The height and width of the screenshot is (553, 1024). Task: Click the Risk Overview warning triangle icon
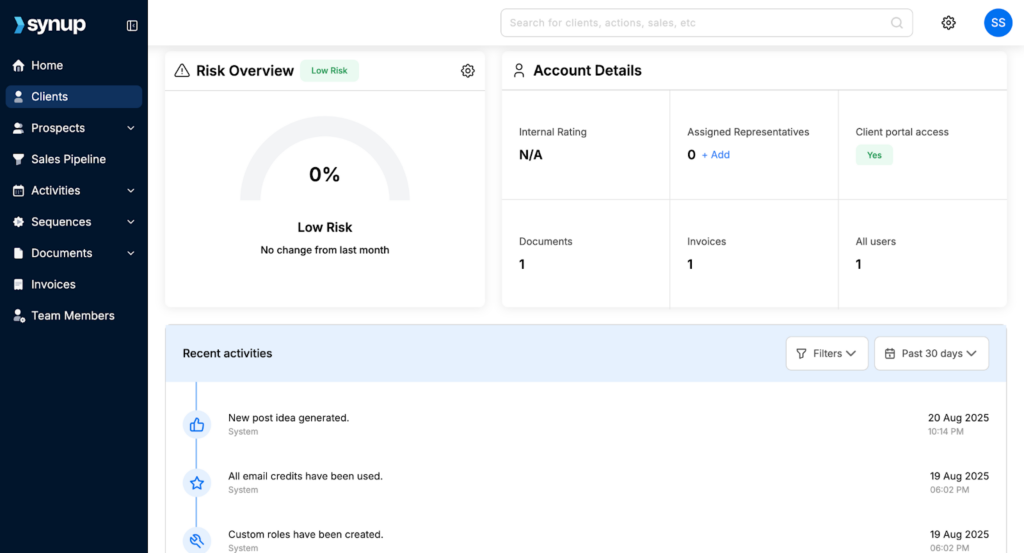182,71
